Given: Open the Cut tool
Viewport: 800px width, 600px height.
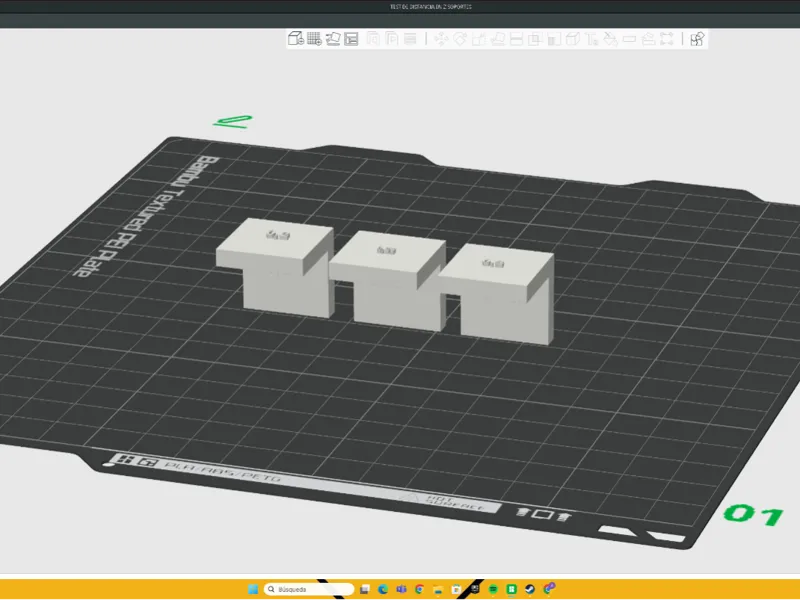Looking at the screenshot, I should pos(516,39).
